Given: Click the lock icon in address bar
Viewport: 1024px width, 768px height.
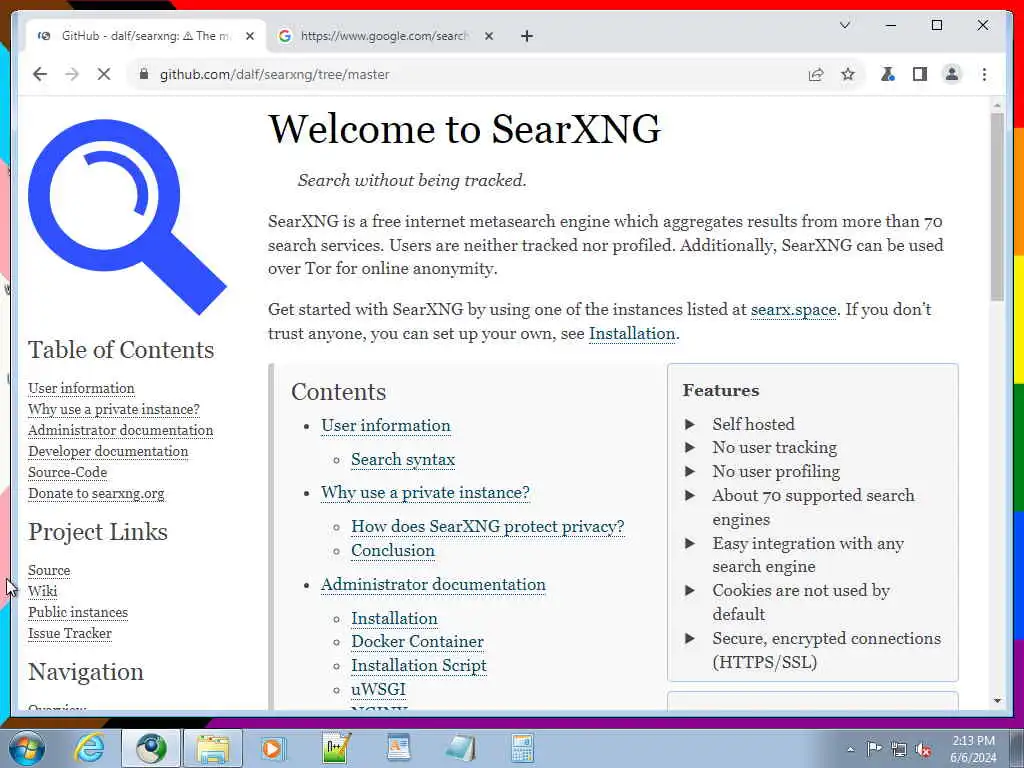Looking at the screenshot, I should click(x=144, y=74).
